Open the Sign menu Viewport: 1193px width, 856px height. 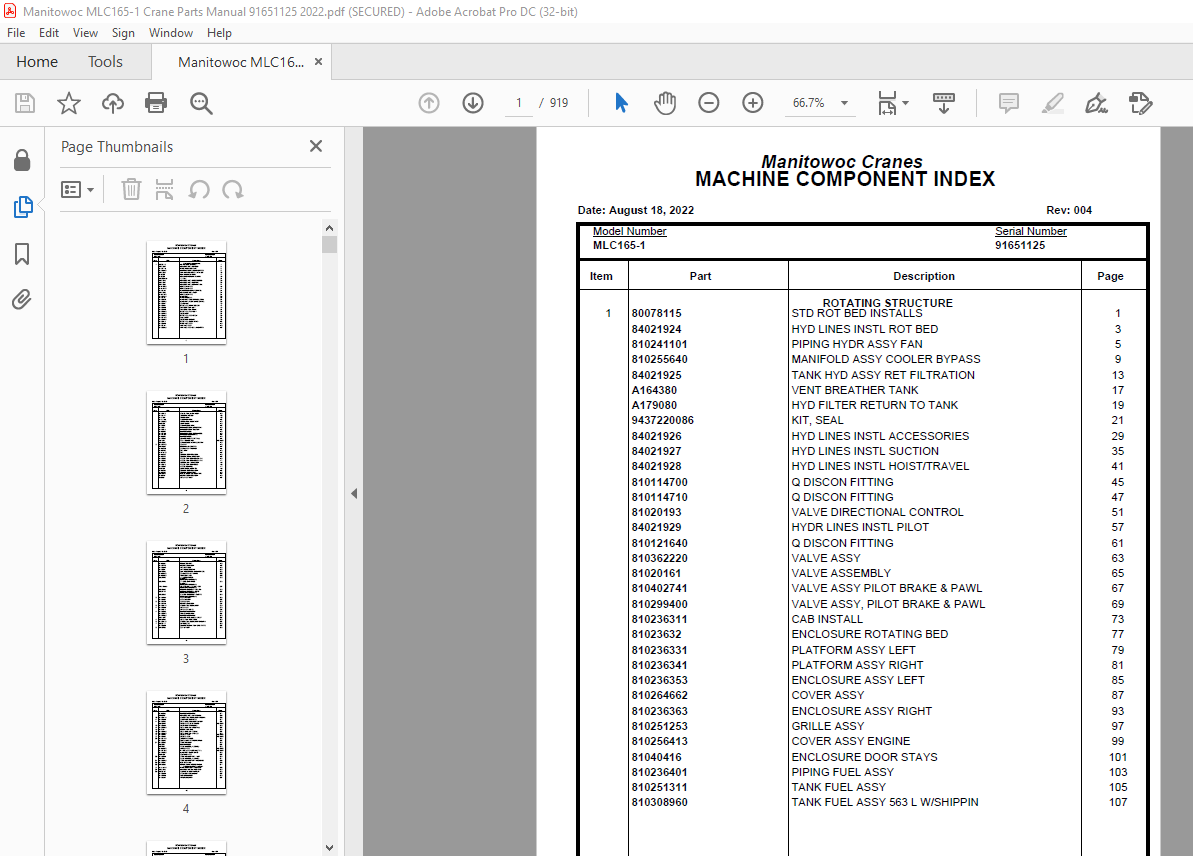pyautogui.click(x=123, y=33)
